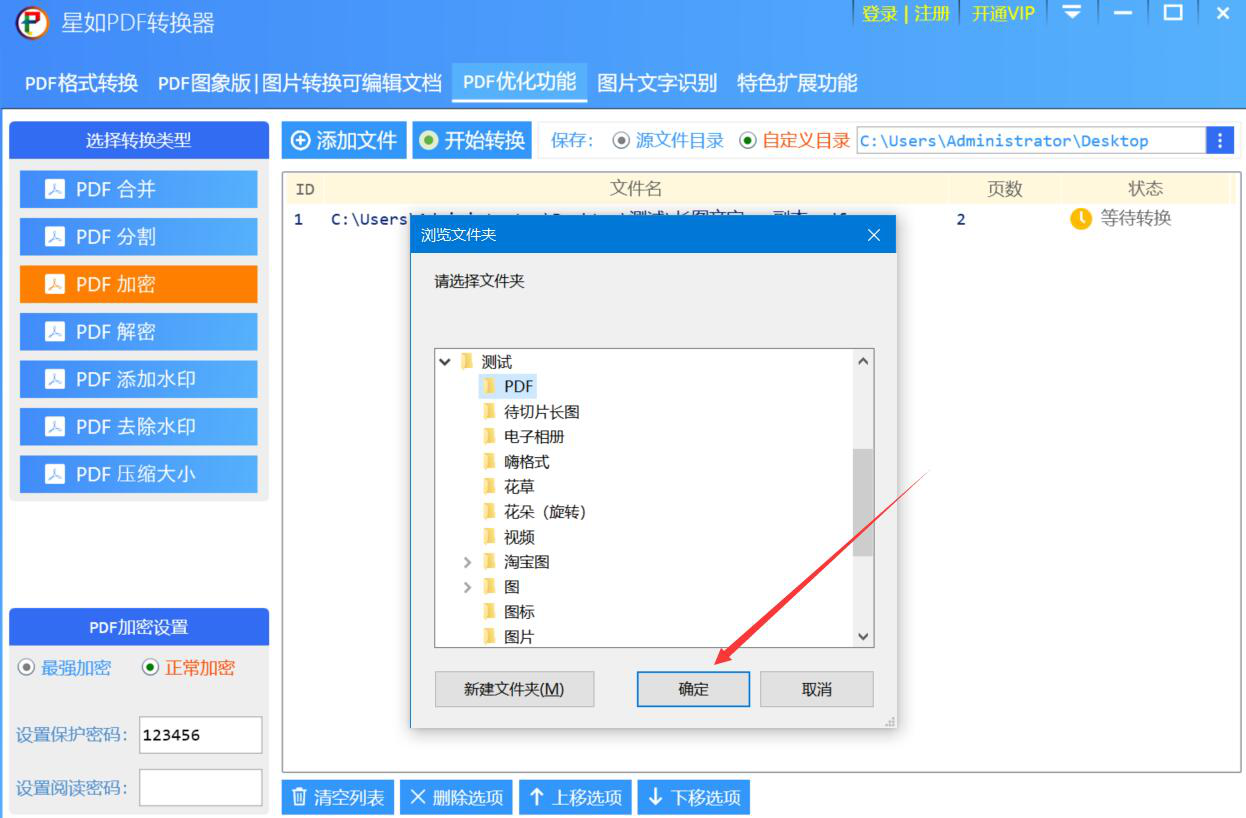Select the 自定义目录 radio option
The image size is (1246, 818).
[748, 141]
